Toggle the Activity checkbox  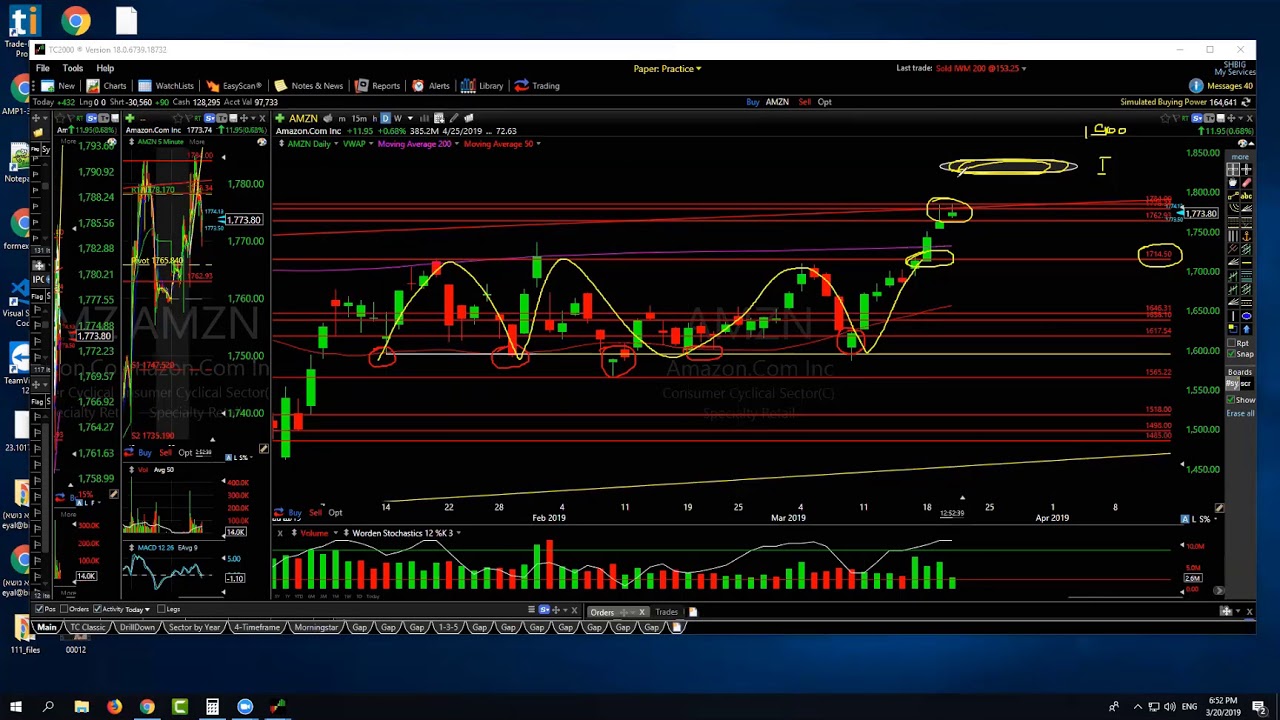(x=97, y=609)
